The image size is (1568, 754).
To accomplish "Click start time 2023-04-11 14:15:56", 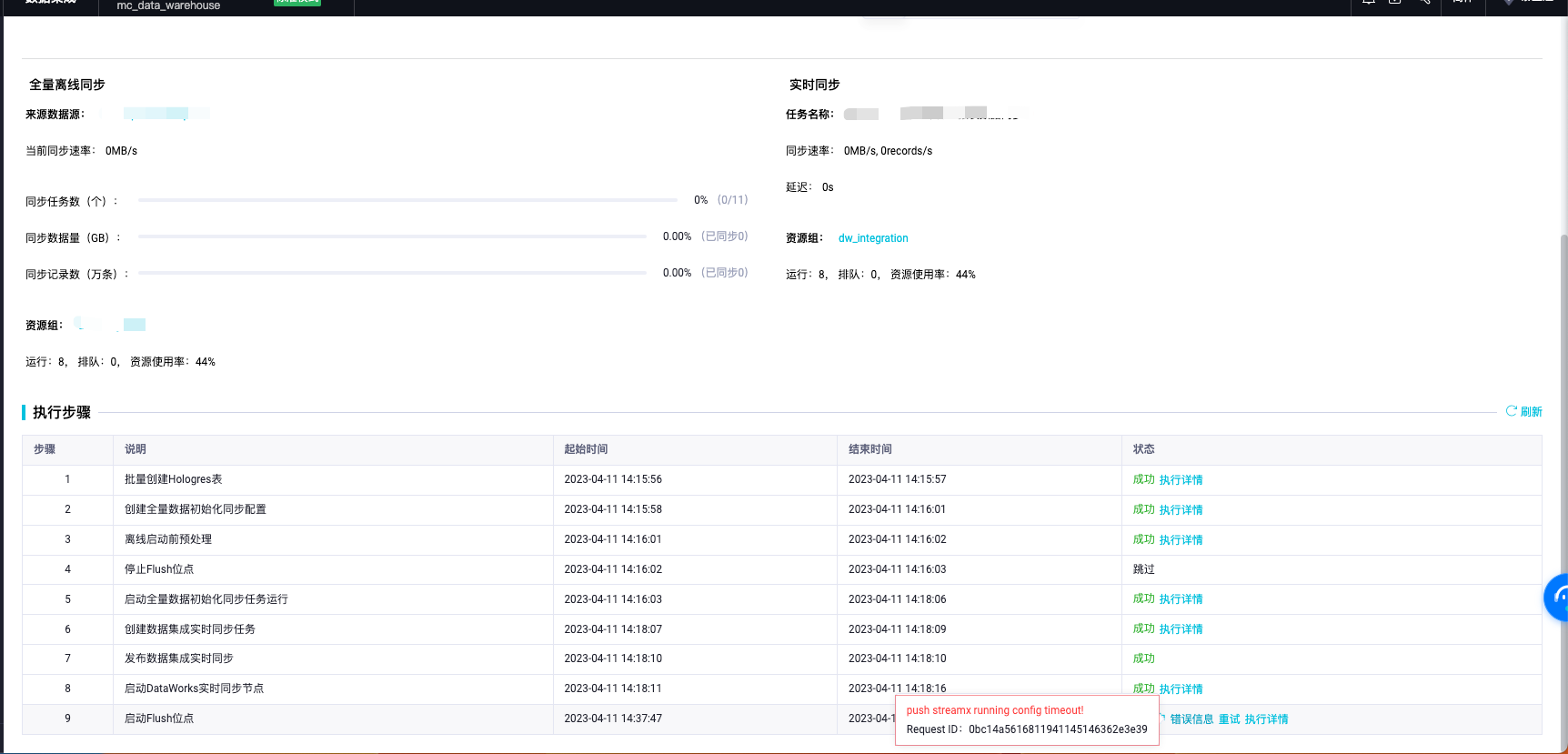I will click(613, 479).
